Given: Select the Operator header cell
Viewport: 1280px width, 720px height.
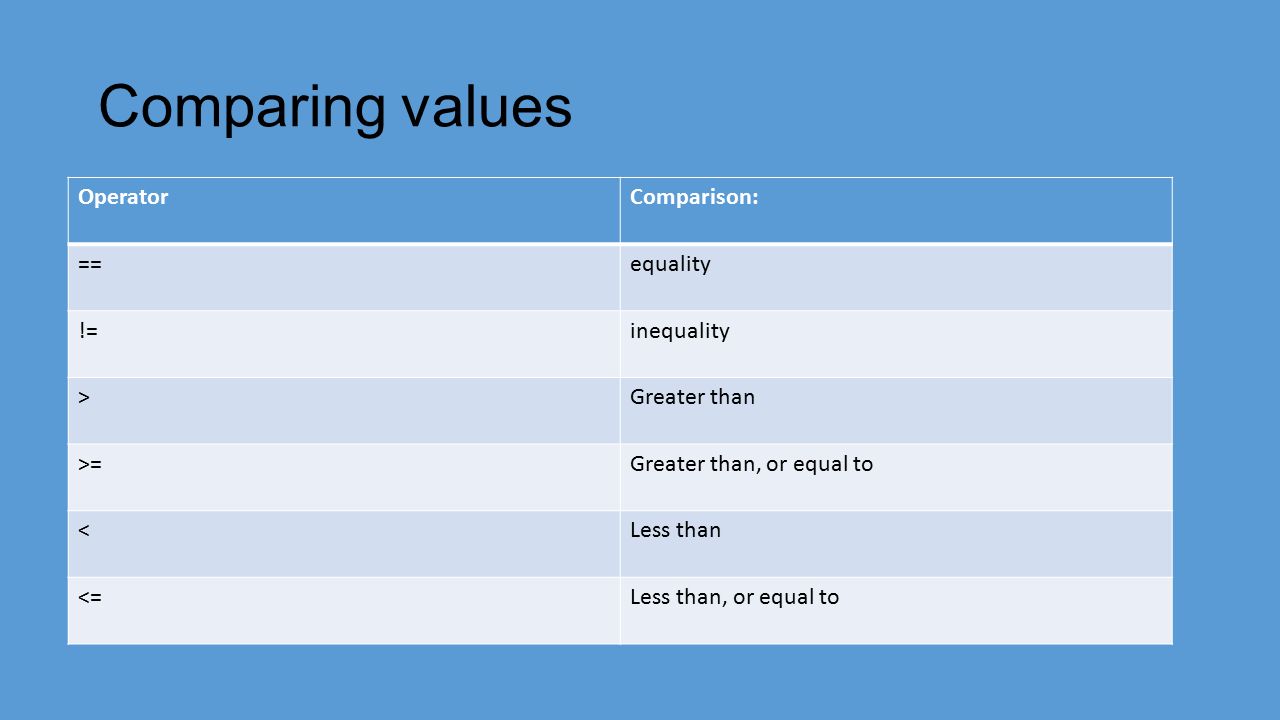Looking at the screenshot, I should 344,210.
